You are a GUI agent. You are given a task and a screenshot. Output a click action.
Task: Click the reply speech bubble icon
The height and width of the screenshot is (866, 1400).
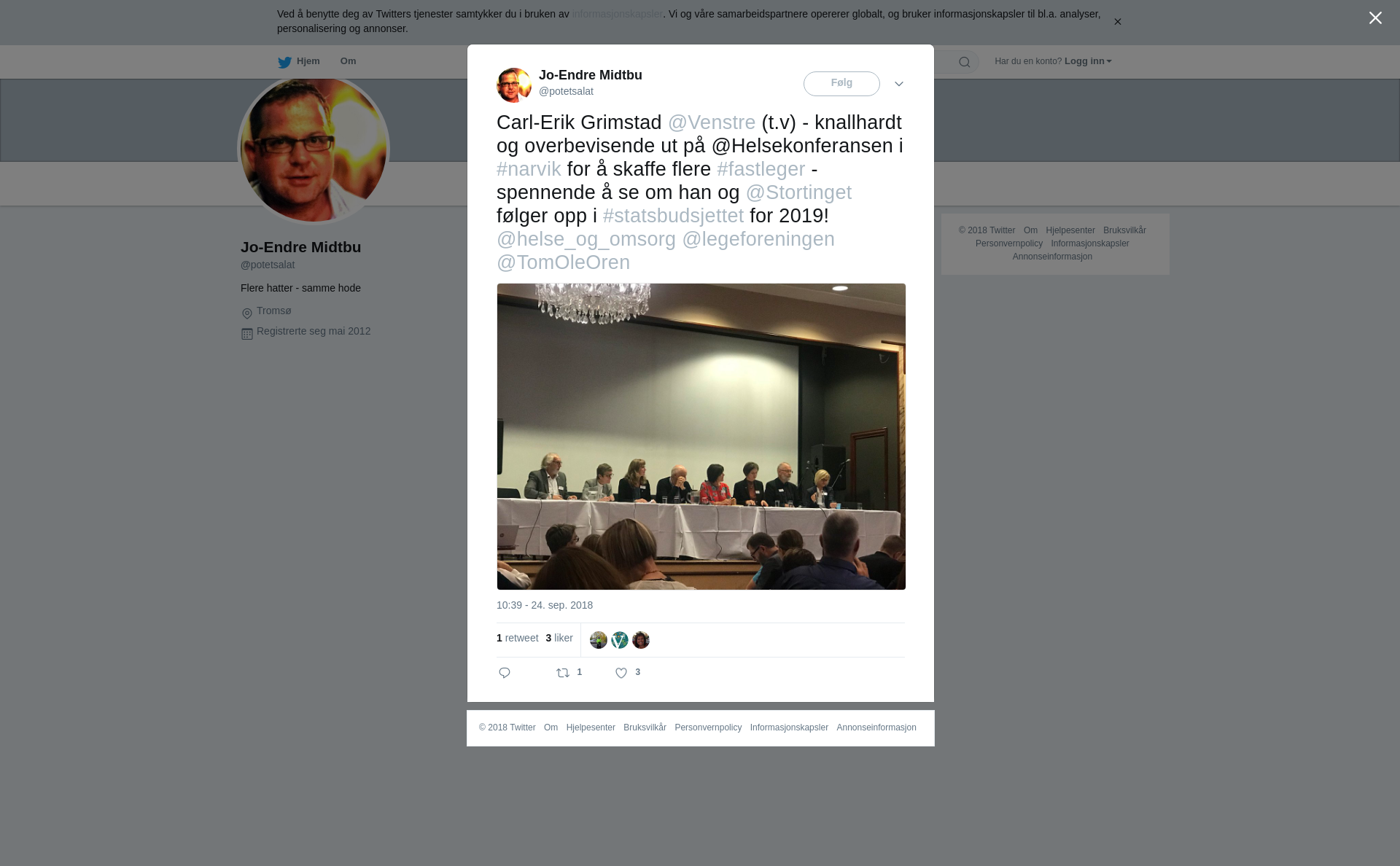tap(505, 673)
